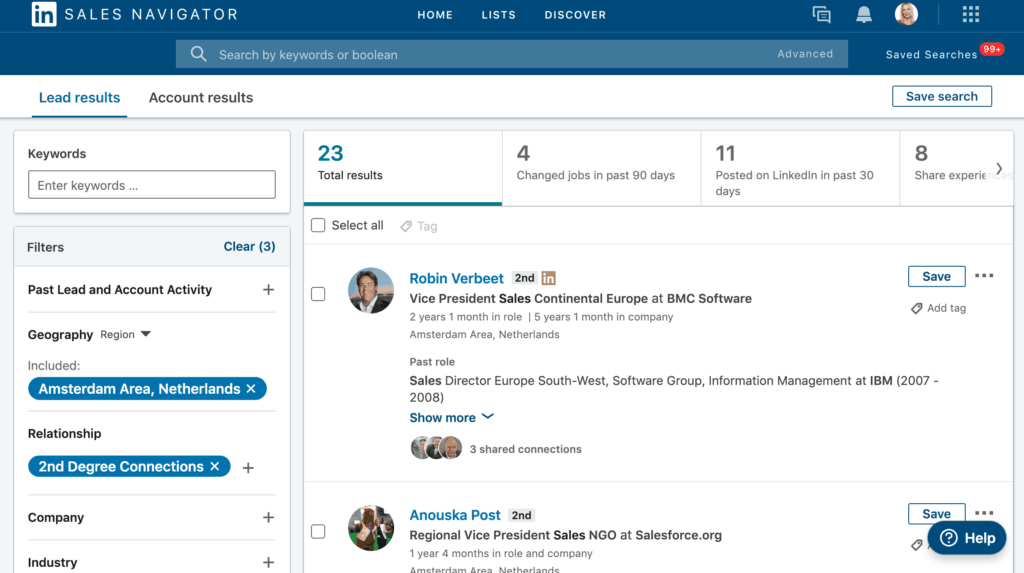1024x573 pixels.
Task: Click the search magnifier icon
Action: (199, 54)
